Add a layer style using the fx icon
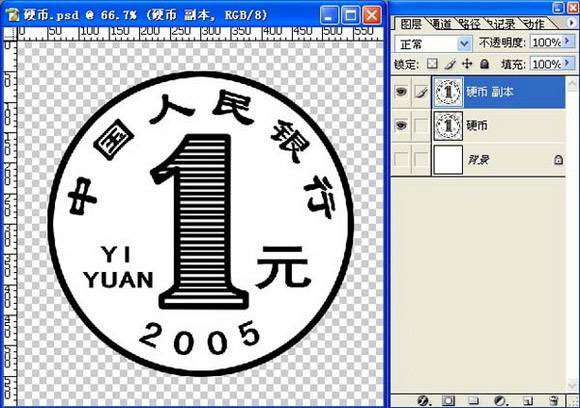The height and width of the screenshot is (408, 580). click(423, 401)
